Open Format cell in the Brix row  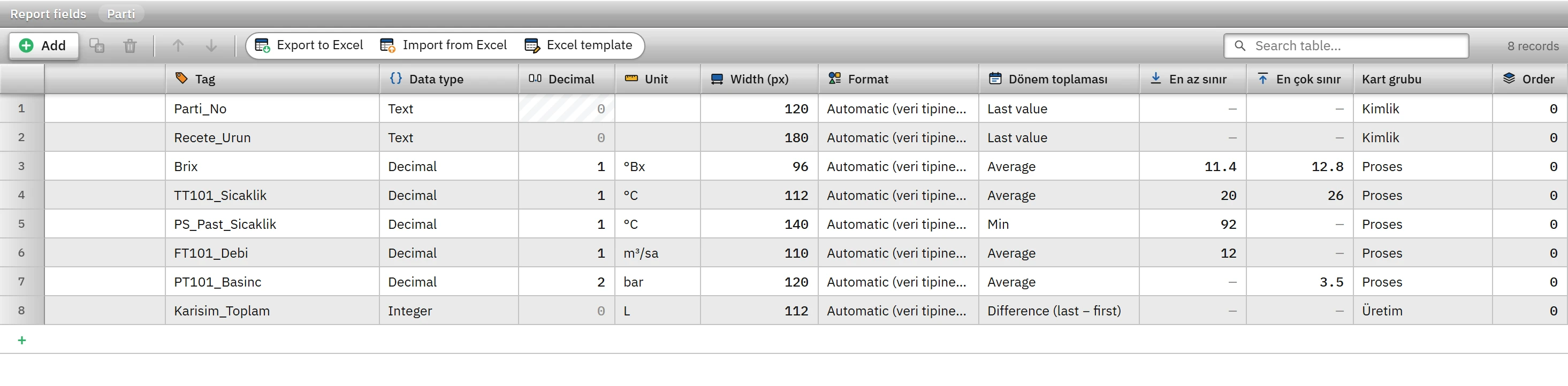pos(899,167)
